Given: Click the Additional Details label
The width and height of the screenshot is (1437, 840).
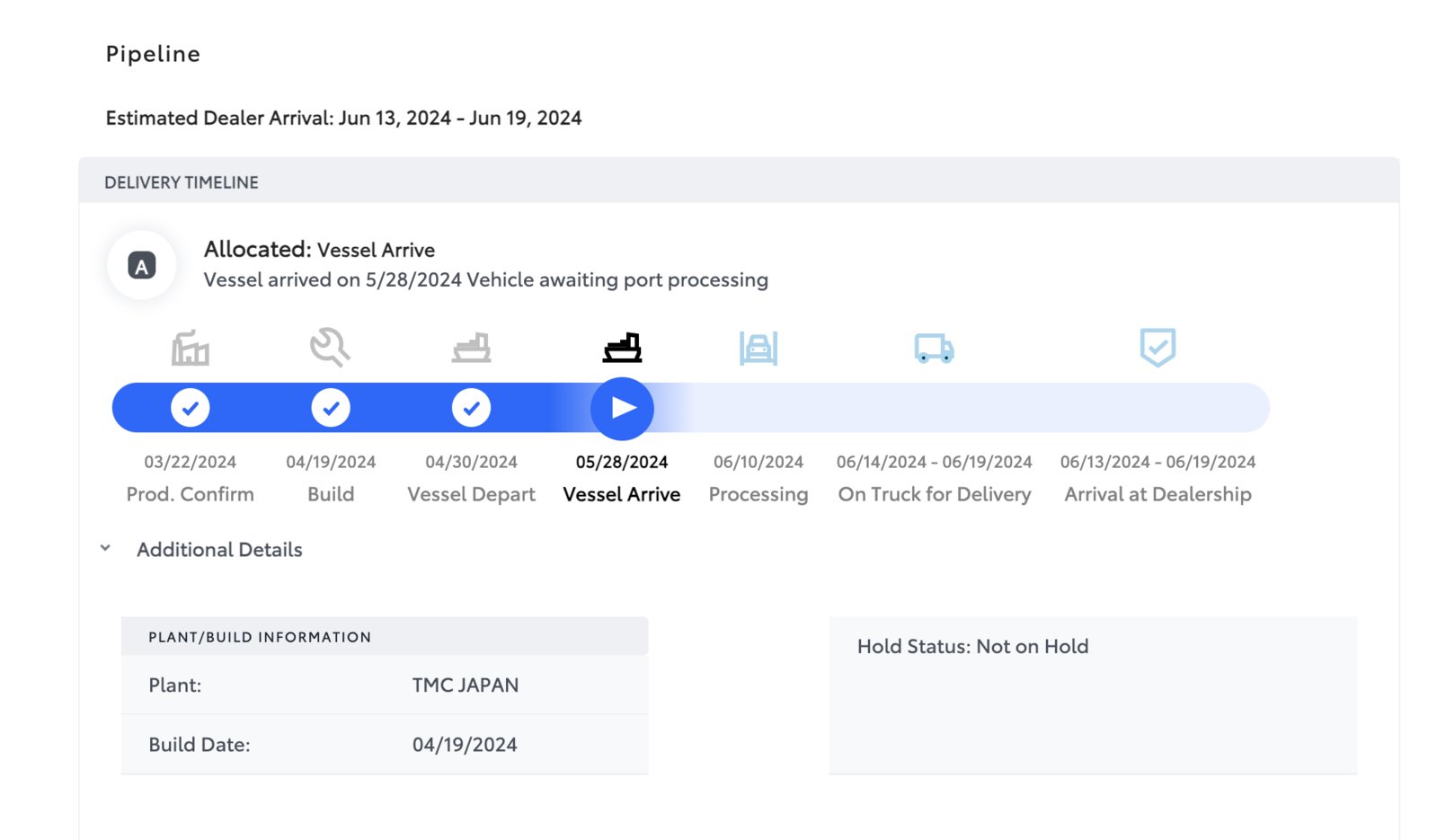Looking at the screenshot, I should (x=219, y=550).
